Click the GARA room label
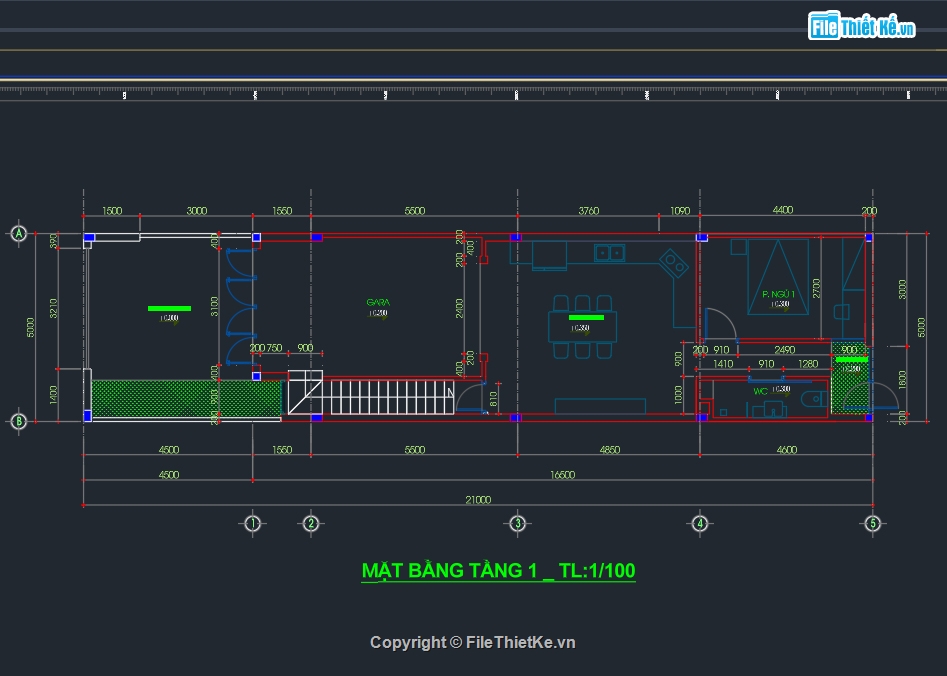947x676 pixels. 378,302
